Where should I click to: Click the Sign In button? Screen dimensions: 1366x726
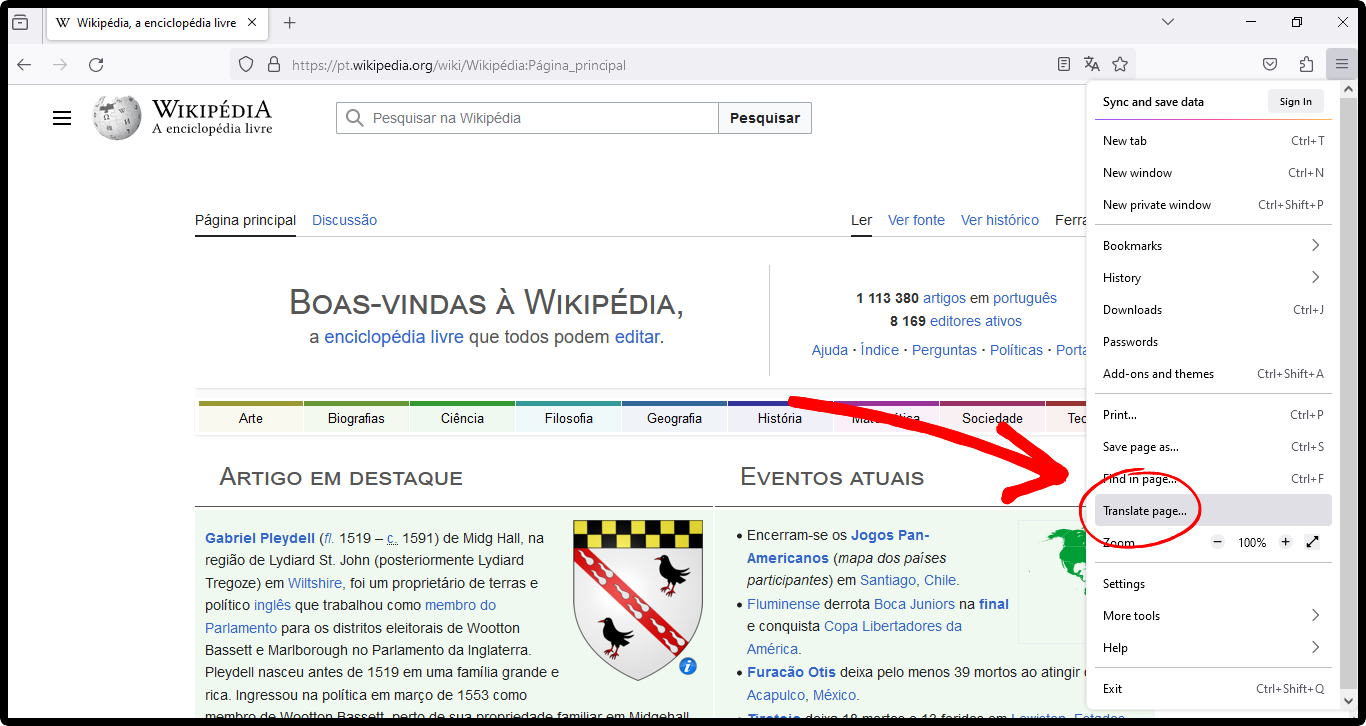point(1295,101)
